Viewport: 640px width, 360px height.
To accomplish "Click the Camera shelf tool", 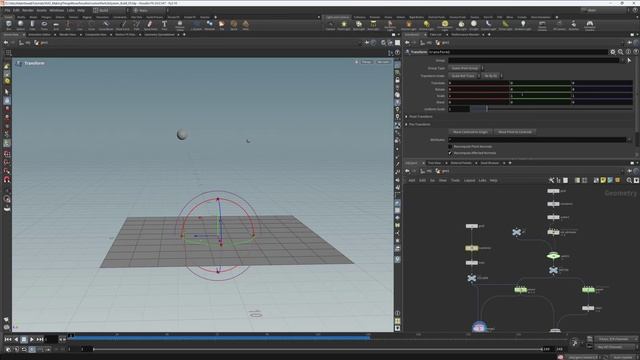I will tap(330, 25).
